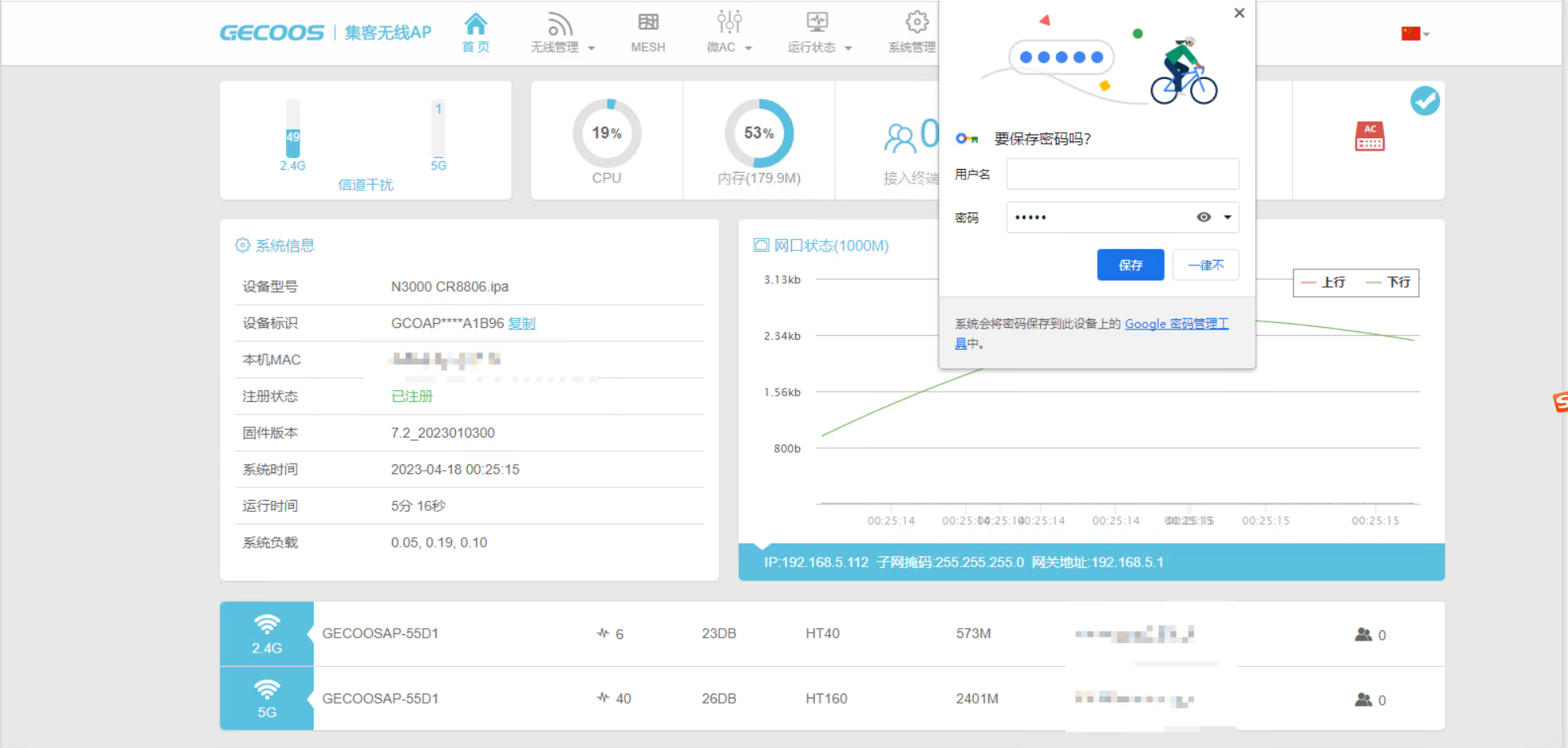Click the red AC controller icon
Image resolution: width=1568 pixels, height=748 pixels.
coord(1370,137)
